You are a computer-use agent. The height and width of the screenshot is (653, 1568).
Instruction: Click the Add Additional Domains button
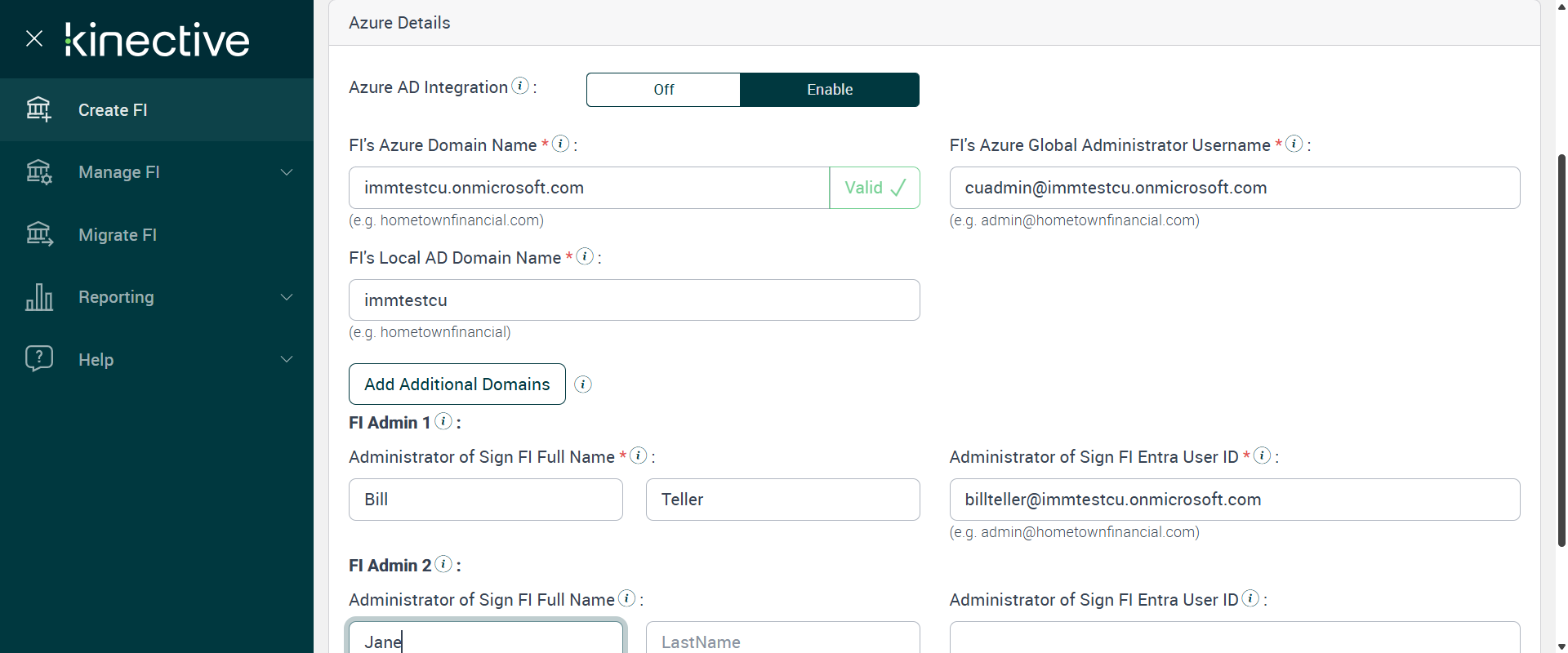[x=457, y=384]
